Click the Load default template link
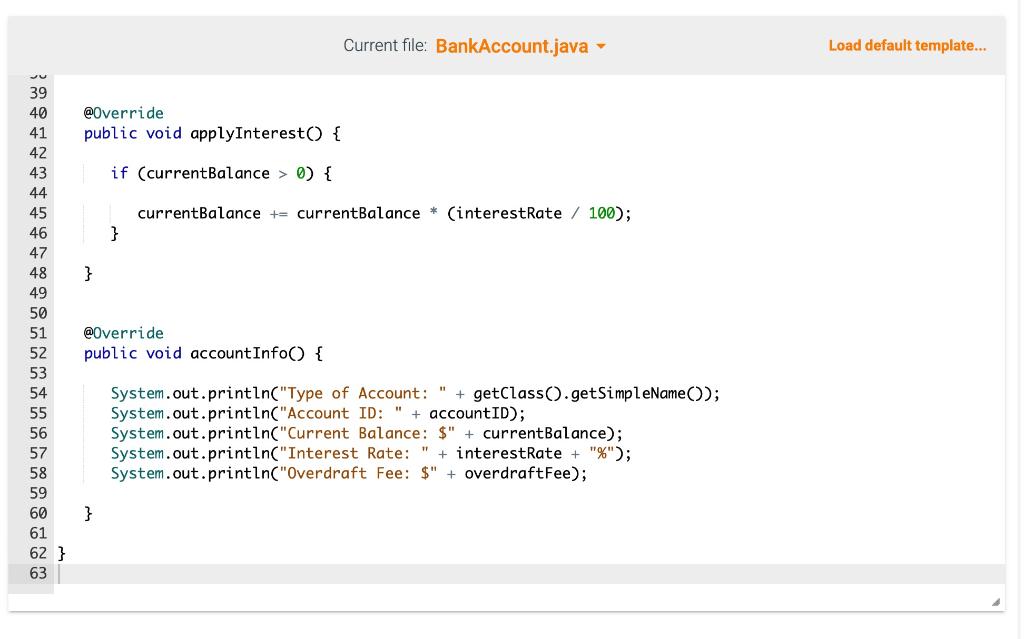 click(907, 45)
